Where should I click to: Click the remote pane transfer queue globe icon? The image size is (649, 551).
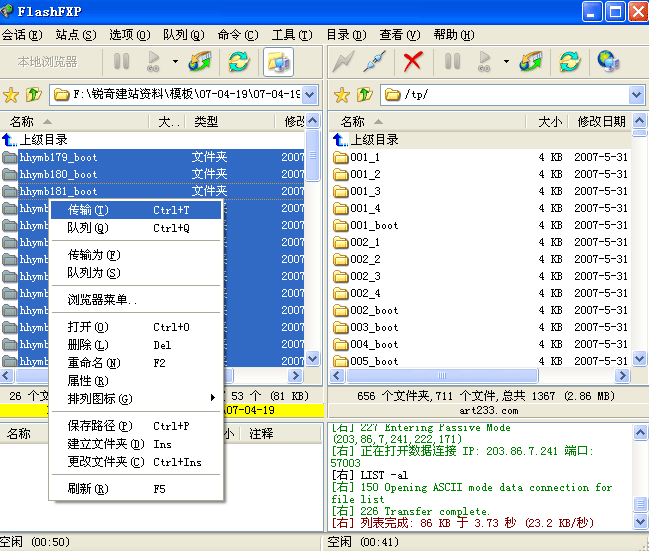[x=531, y=61]
